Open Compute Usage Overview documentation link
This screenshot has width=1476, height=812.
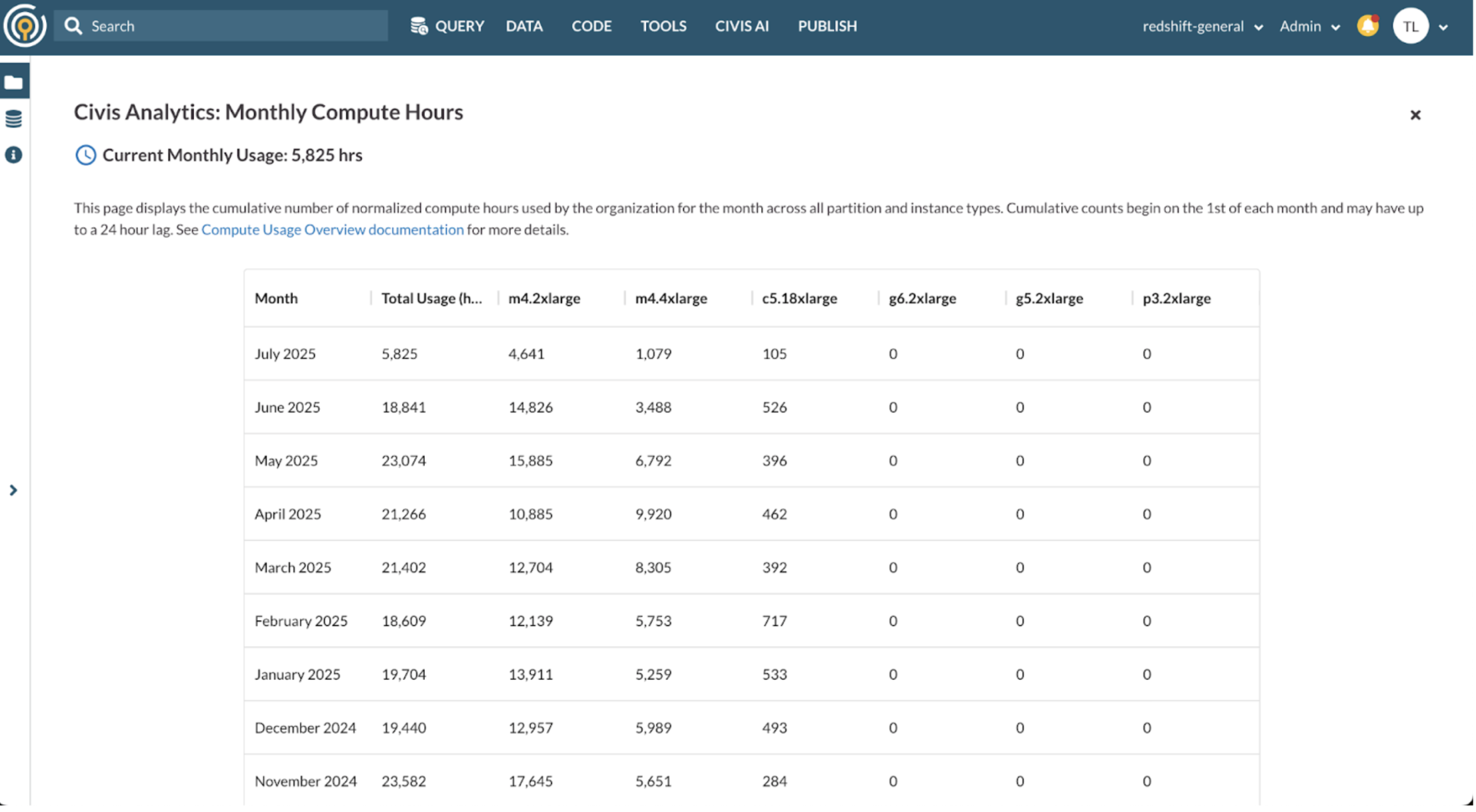332,229
